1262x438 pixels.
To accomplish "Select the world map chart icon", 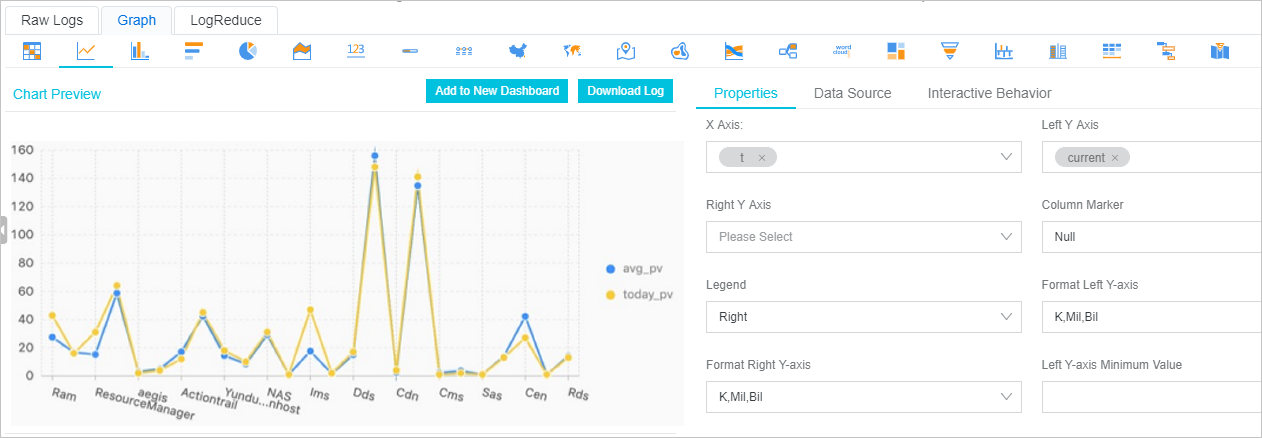I will point(572,50).
